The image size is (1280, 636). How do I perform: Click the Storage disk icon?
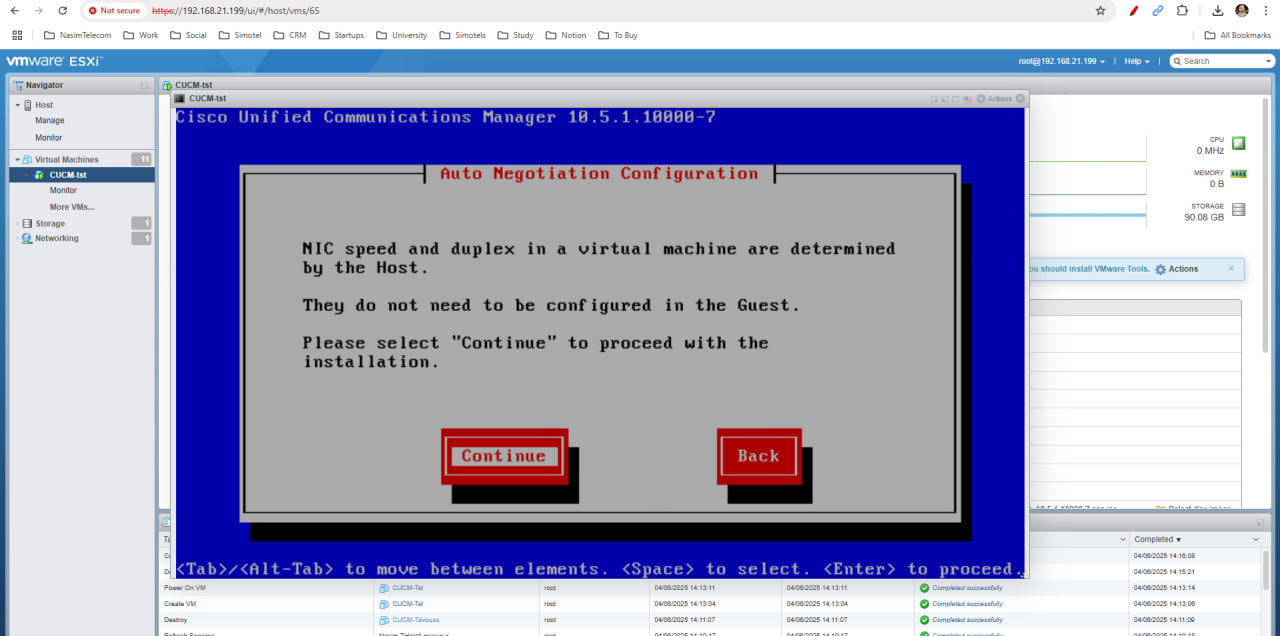click(1239, 210)
